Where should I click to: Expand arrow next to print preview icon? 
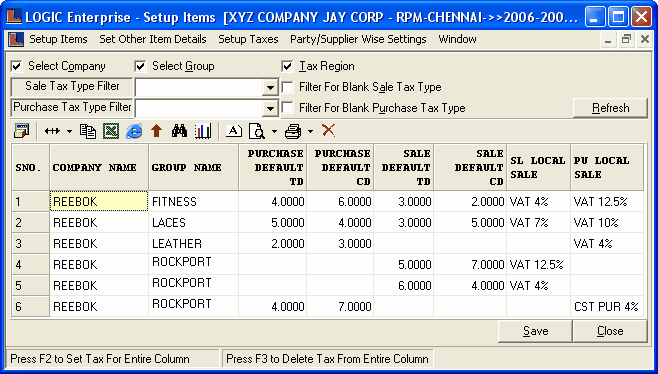[x=274, y=131]
